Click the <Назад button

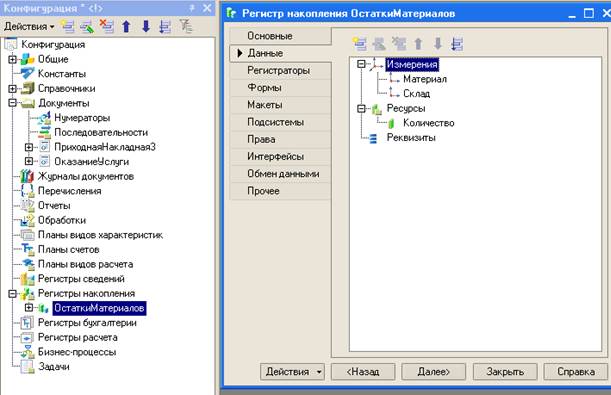(x=363, y=372)
